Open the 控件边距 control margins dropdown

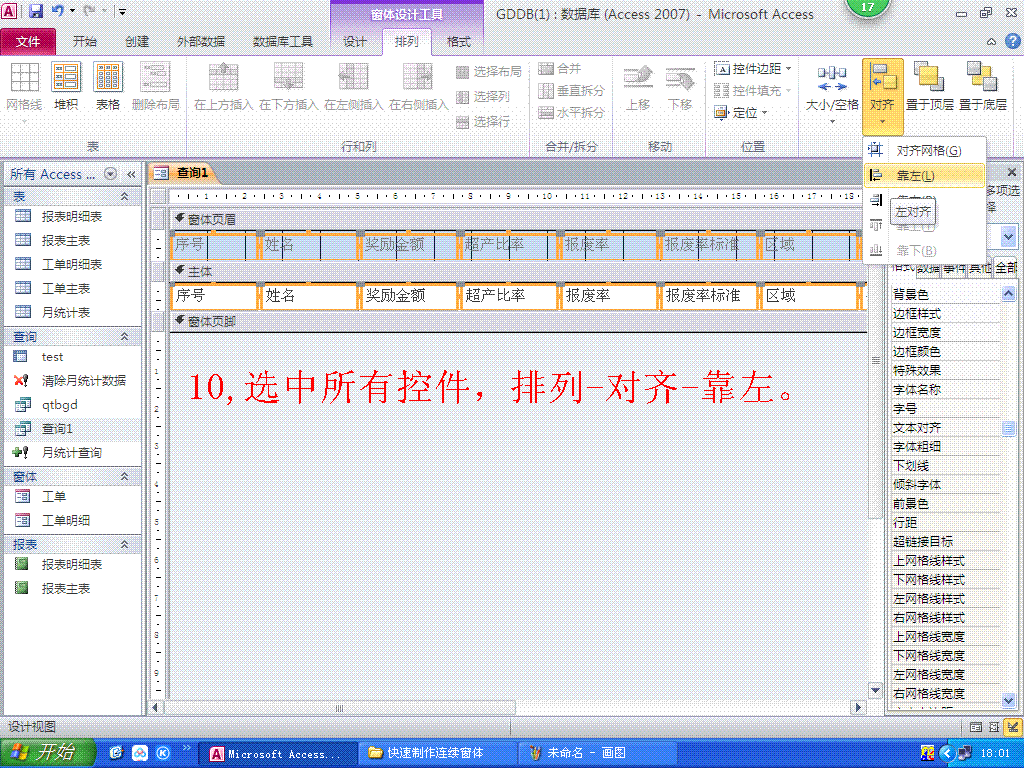tap(753, 69)
